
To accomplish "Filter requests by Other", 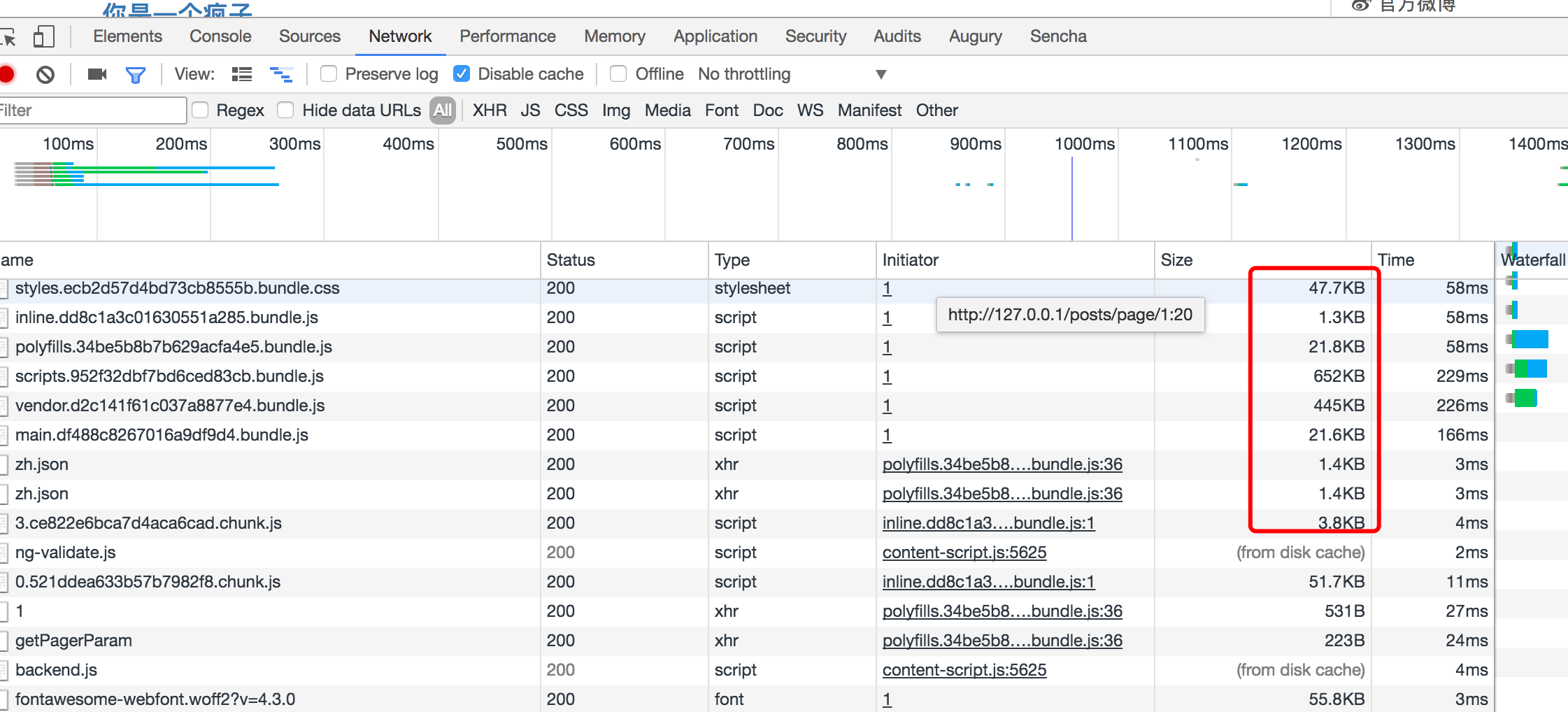I will [x=937, y=111].
